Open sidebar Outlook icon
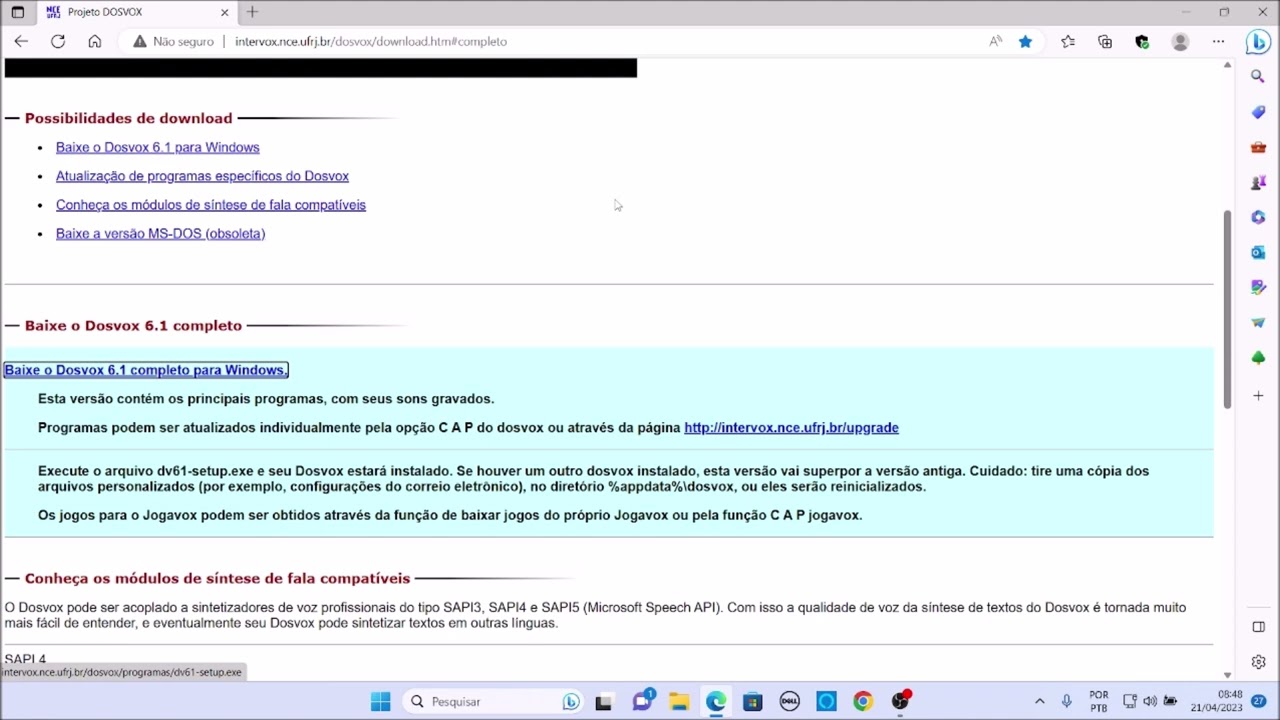 (1258, 252)
